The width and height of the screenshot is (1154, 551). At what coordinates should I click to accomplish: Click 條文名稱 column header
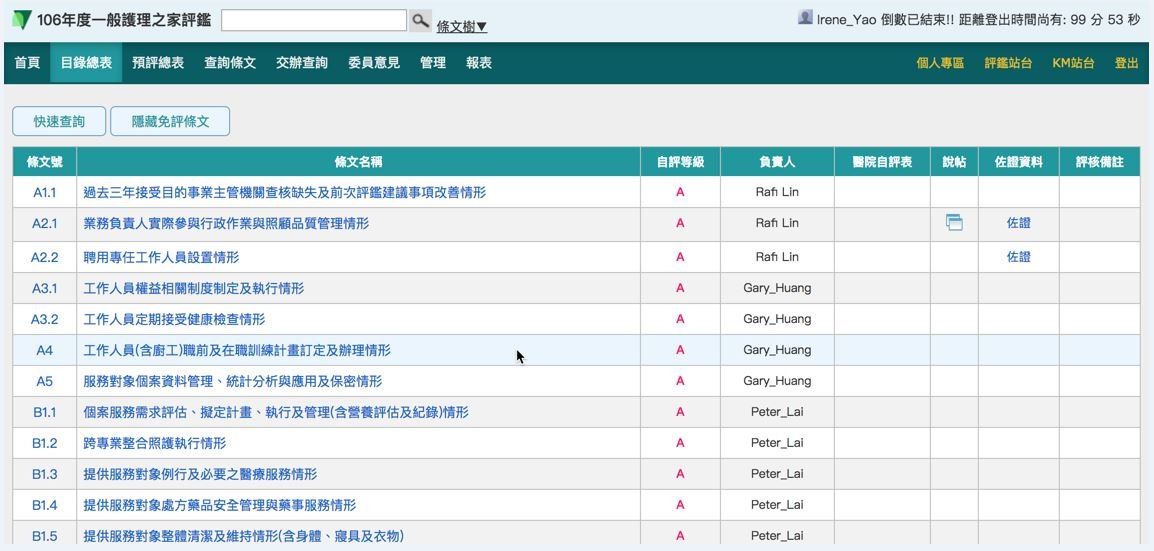[x=358, y=162]
